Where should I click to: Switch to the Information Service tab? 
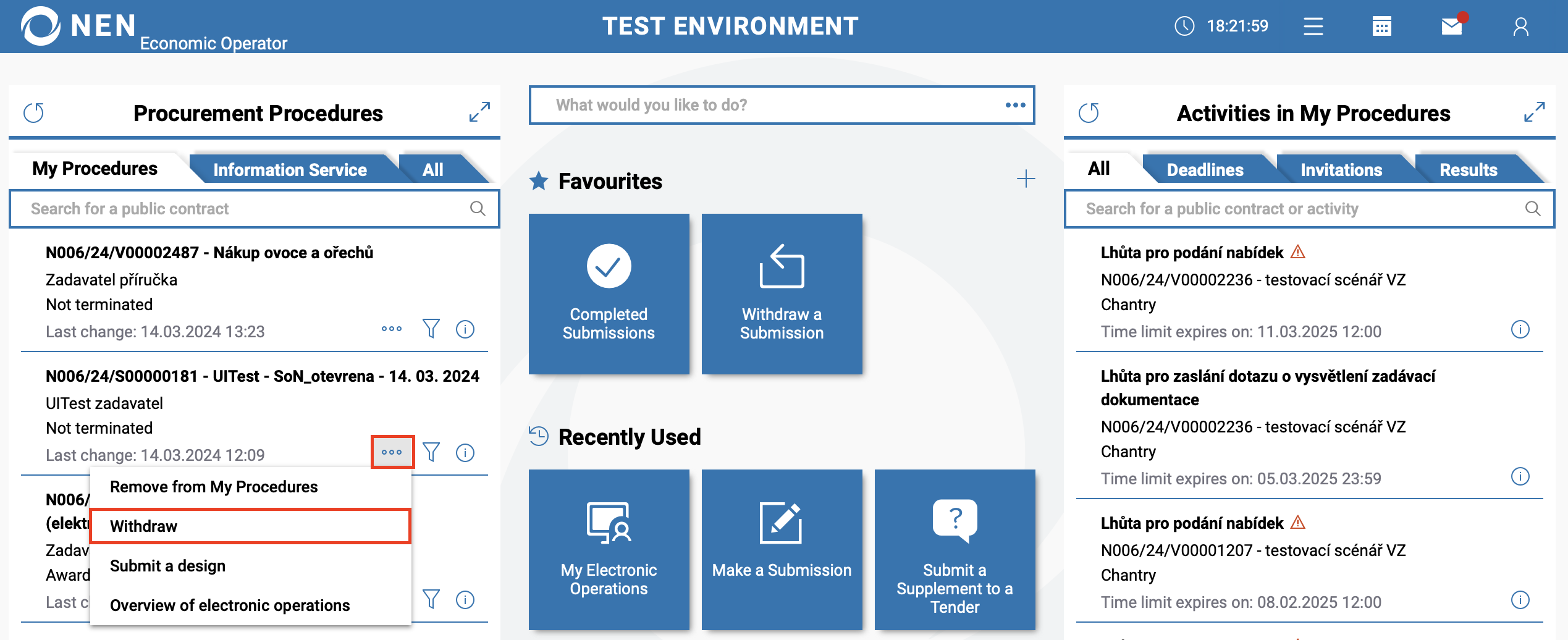coord(290,170)
